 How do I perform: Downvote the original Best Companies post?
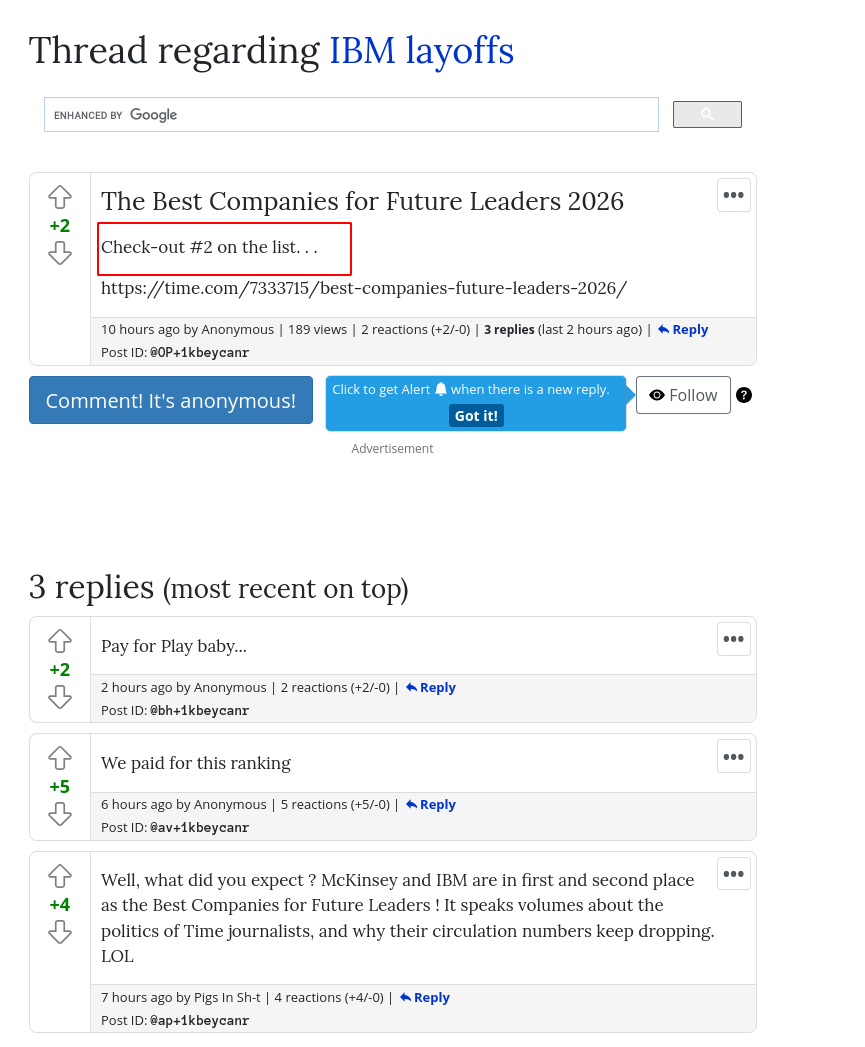point(60,253)
